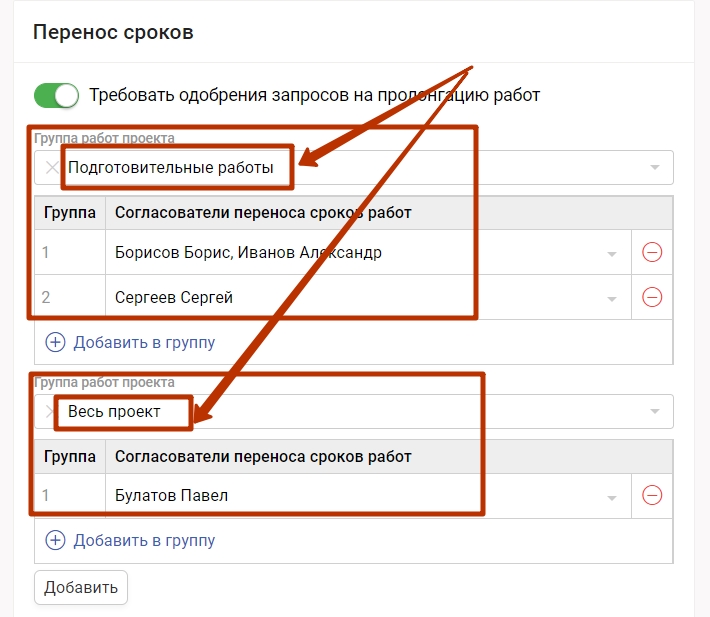Toggle the prolongation approval requirement switch
Viewport: 710px width, 617px height.
tap(56, 95)
